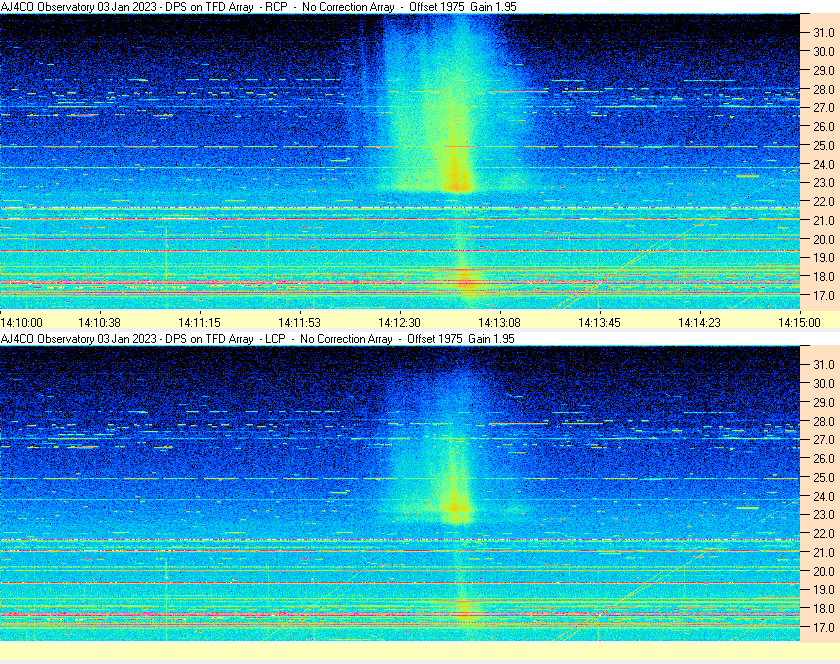Click the 22.0 frequency label in RCP panel
This screenshot has width=840, height=664.
coord(824,202)
